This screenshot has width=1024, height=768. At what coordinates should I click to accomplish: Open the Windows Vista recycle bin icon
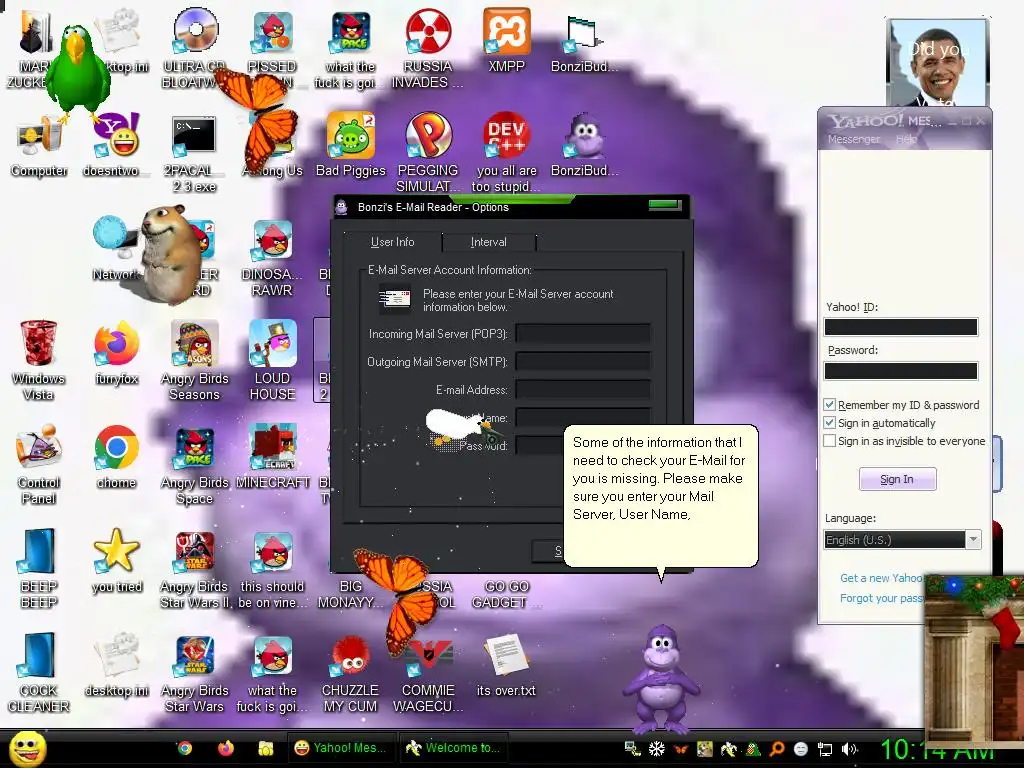[38, 359]
